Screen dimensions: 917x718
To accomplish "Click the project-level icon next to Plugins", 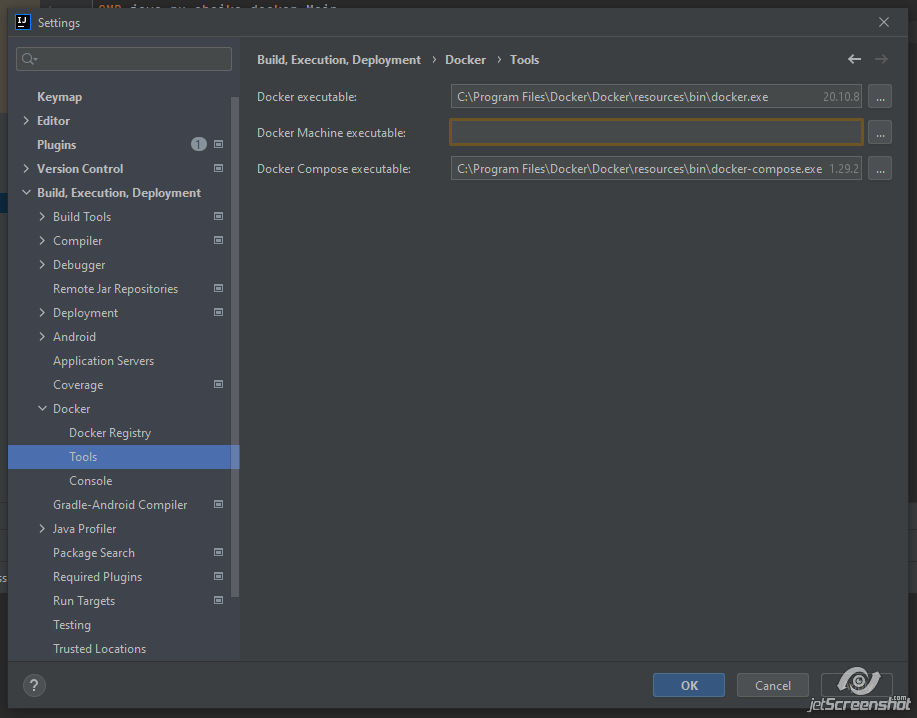I will (218, 144).
